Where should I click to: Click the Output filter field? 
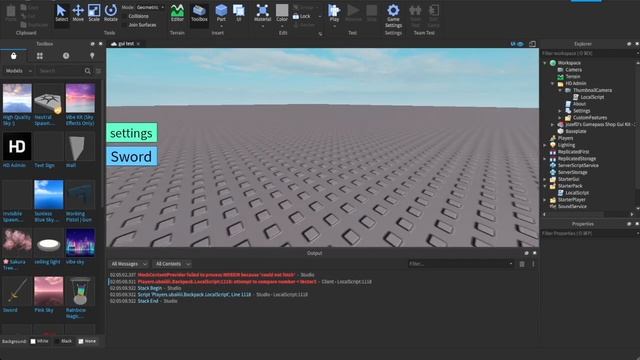(461, 264)
